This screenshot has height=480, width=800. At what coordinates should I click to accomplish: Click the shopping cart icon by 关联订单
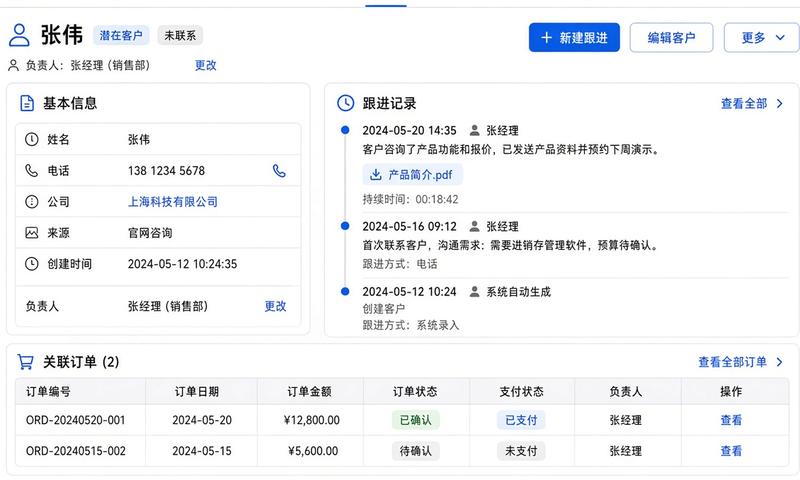[25, 362]
